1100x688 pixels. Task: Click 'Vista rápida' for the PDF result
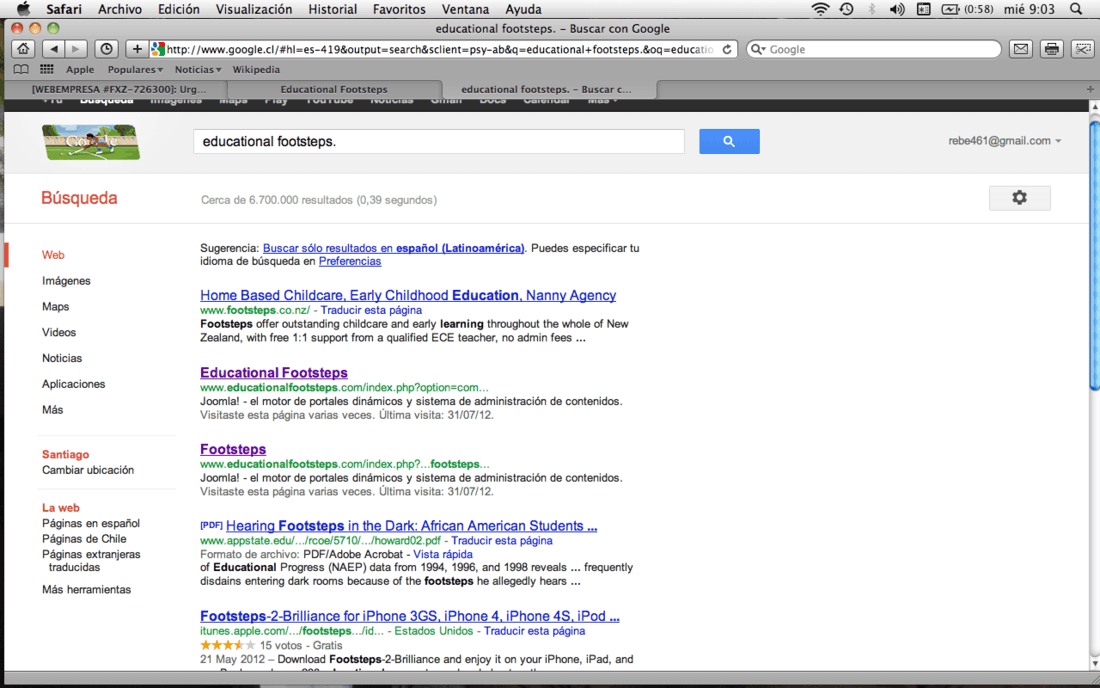pos(443,554)
